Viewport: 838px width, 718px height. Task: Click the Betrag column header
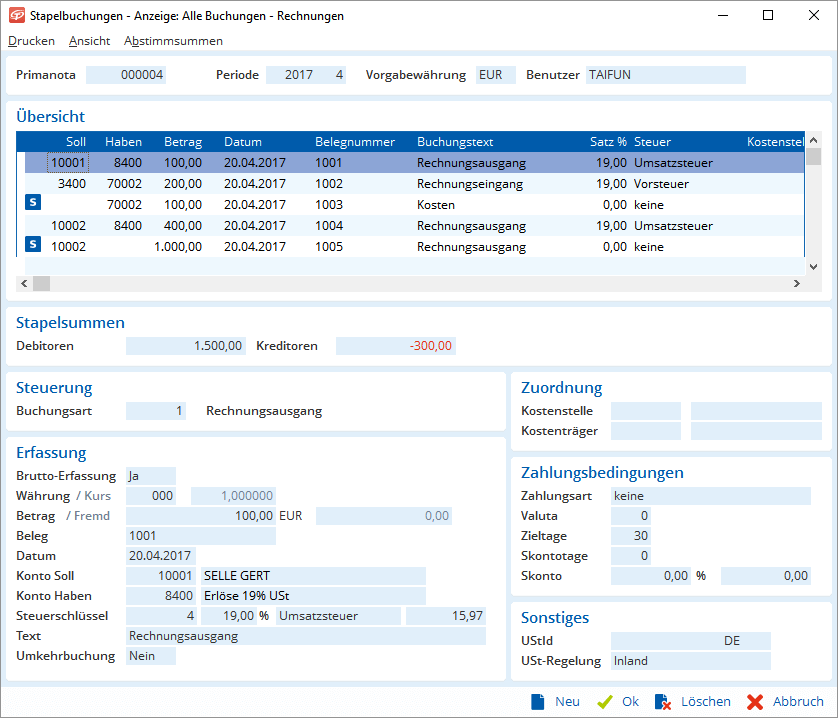coord(182,142)
